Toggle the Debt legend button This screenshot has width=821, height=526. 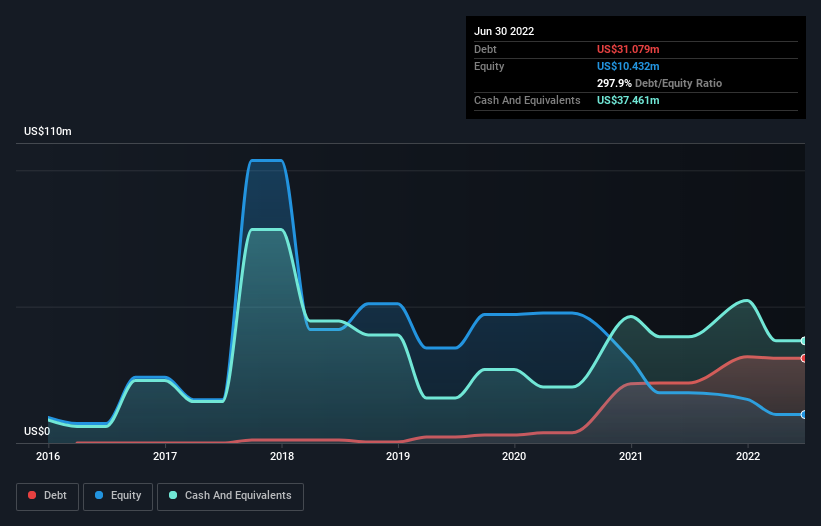47,496
